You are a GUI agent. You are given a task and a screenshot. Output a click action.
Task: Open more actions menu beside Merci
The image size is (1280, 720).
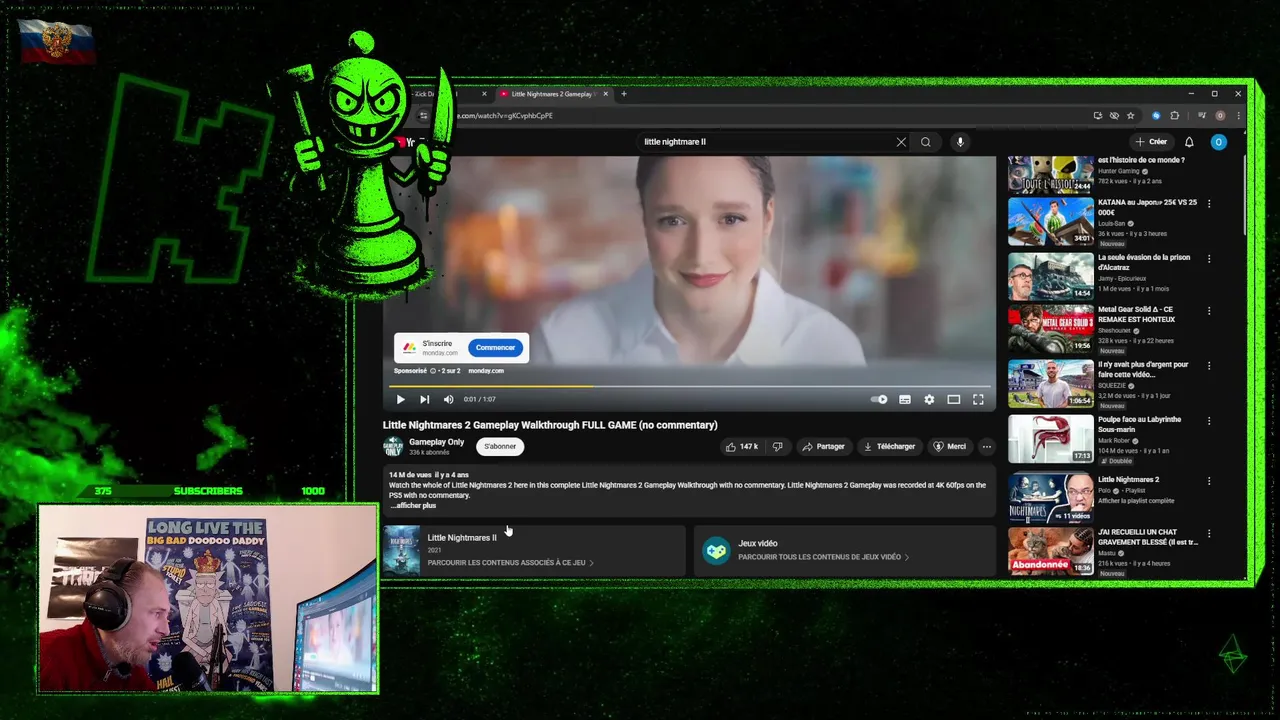pyautogui.click(x=986, y=446)
